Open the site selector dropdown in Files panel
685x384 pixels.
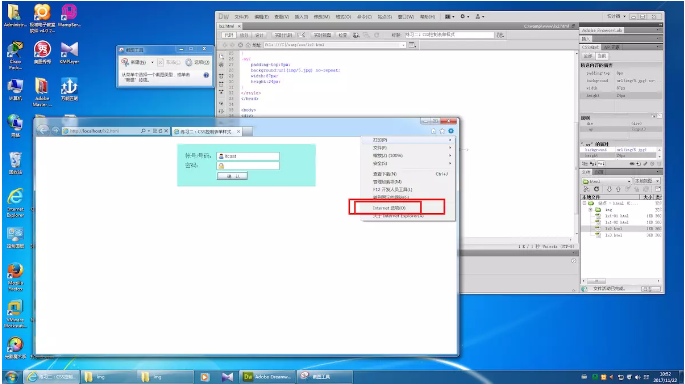(x=607, y=181)
